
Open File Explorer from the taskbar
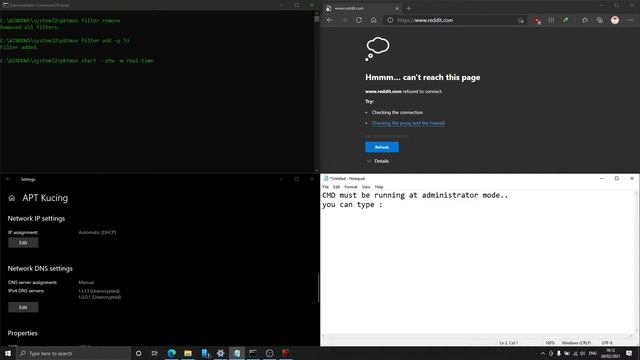coord(188,353)
